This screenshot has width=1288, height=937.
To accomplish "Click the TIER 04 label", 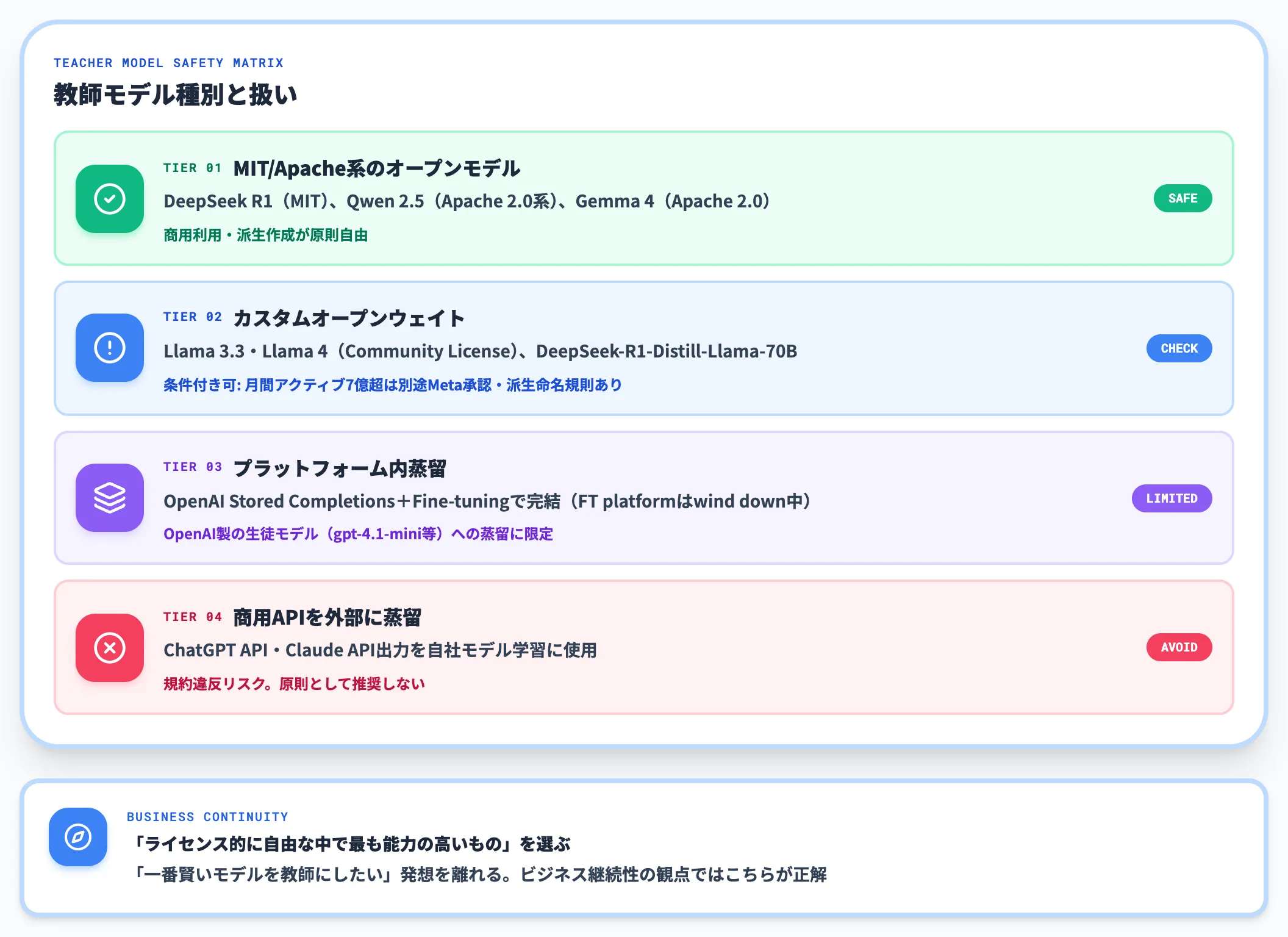I will point(192,617).
